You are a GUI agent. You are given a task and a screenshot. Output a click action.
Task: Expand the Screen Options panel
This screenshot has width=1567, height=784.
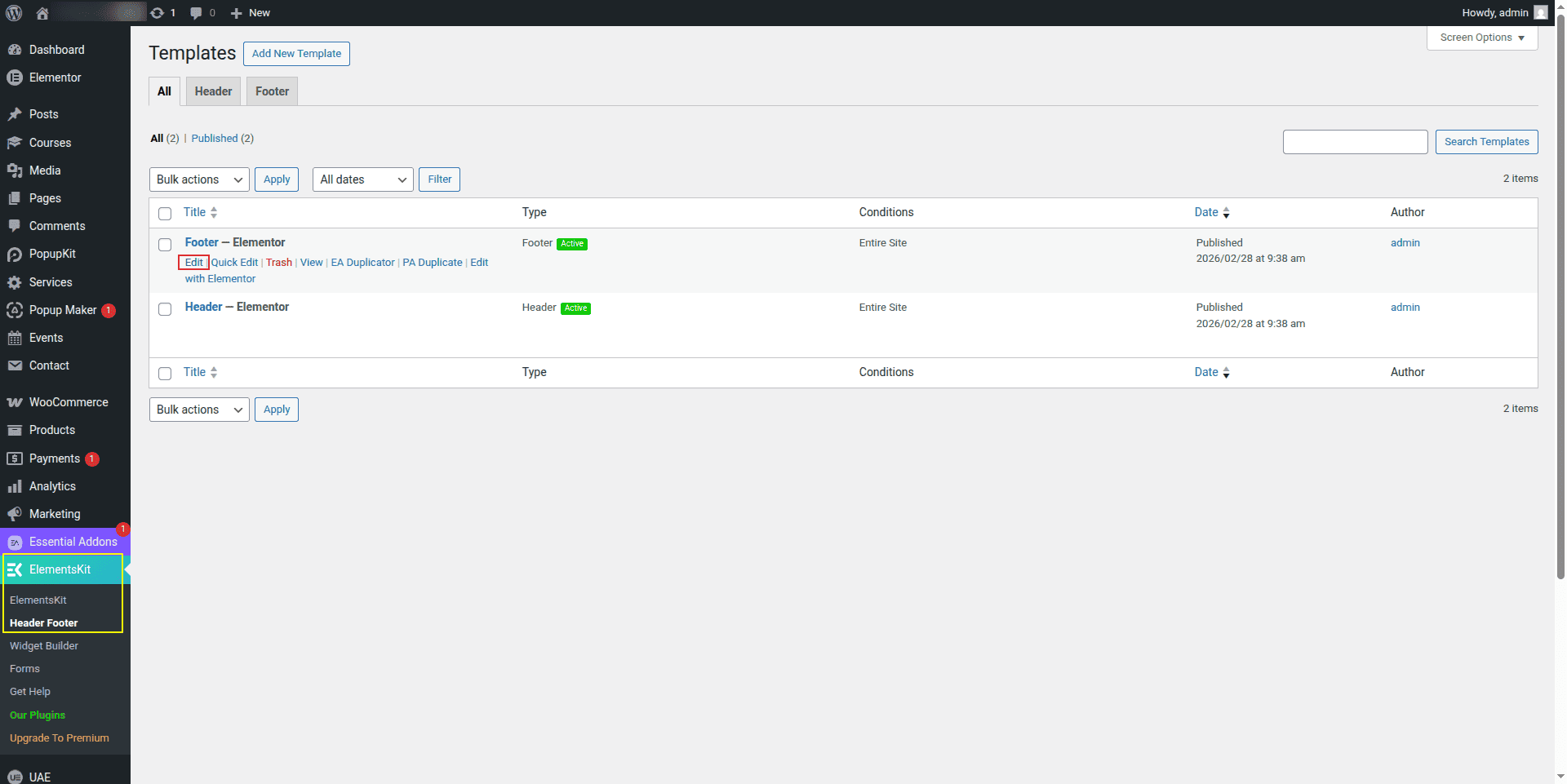[1481, 38]
